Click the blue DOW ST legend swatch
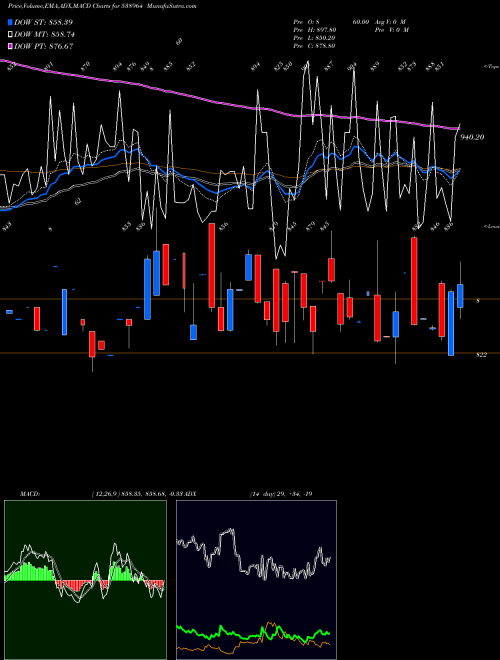Image resolution: width=500 pixels, height=660 pixels. click(x=10, y=22)
